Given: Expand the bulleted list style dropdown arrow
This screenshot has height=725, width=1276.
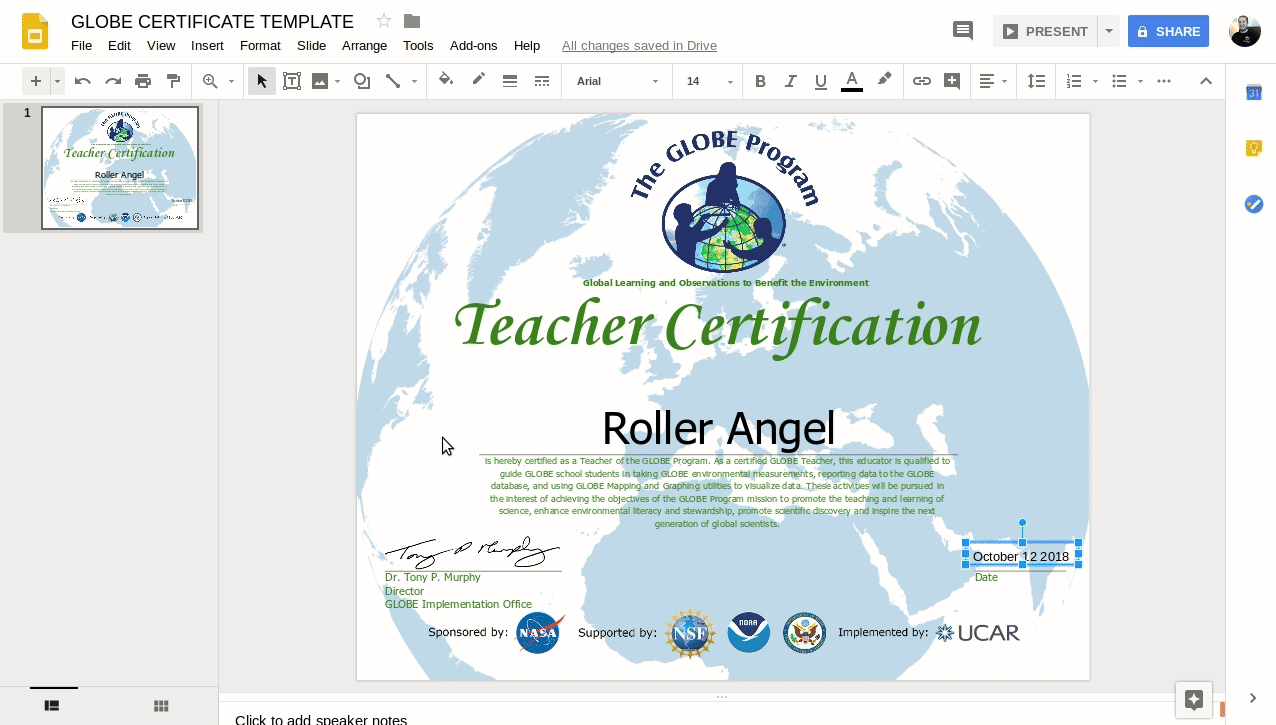Looking at the screenshot, I should tap(1140, 81).
